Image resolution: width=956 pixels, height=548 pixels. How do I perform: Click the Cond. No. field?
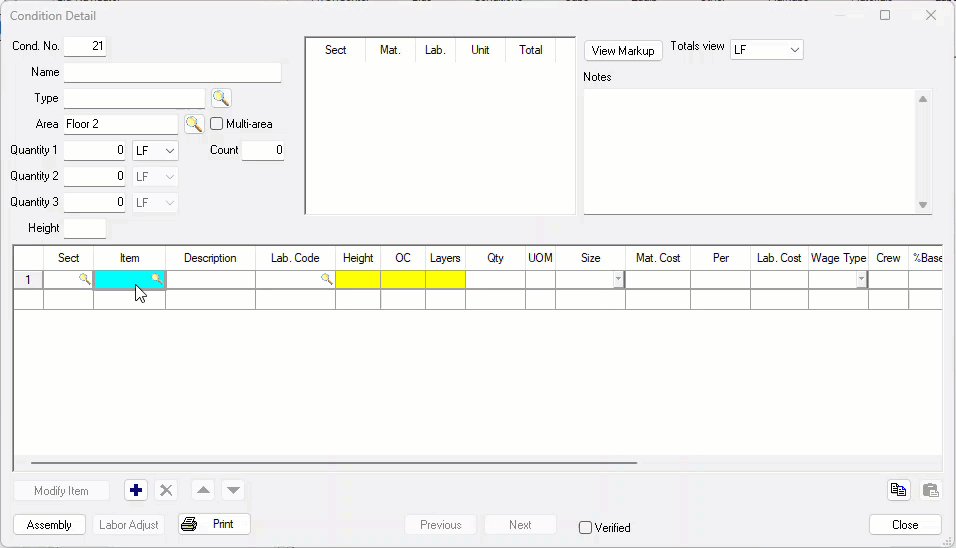click(85, 46)
